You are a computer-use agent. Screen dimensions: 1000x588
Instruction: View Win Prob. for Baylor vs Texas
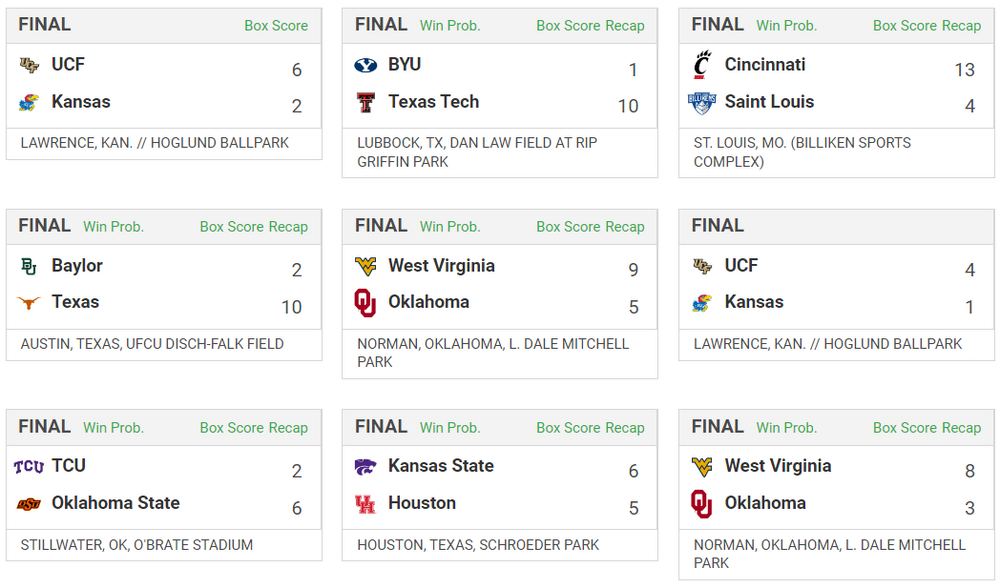point(113,227)
